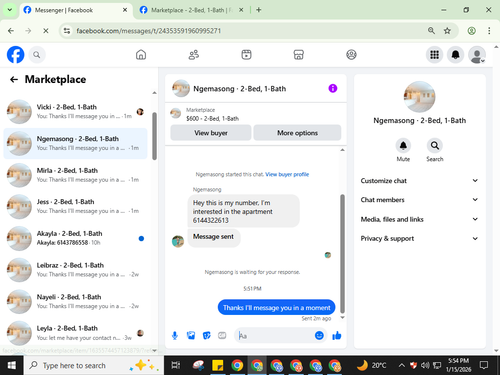Image resolution: width=500 pixels, height=375 pixels.
Task: Open the Nayeli 2-Bed, 1-Bath conversation
Action: click(75, 301)
